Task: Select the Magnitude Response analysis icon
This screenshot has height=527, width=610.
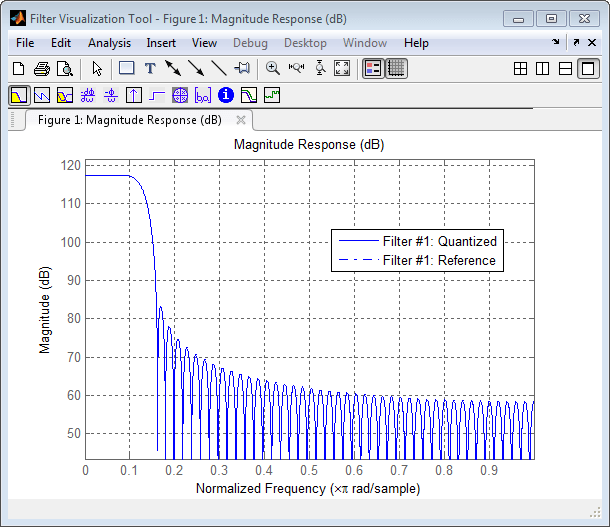Action: tap(19, 96)
